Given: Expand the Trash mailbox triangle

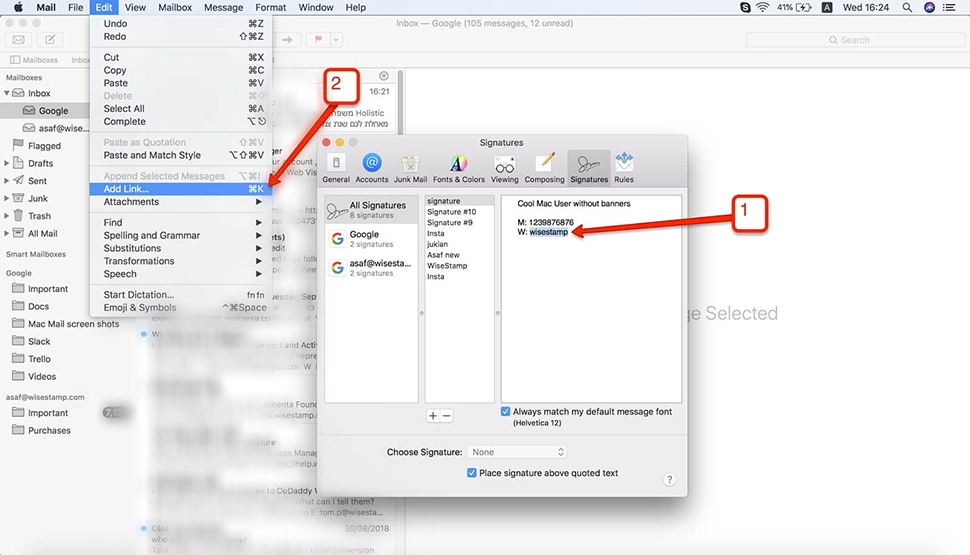Looking at the screenshot, I should (7, 216).
